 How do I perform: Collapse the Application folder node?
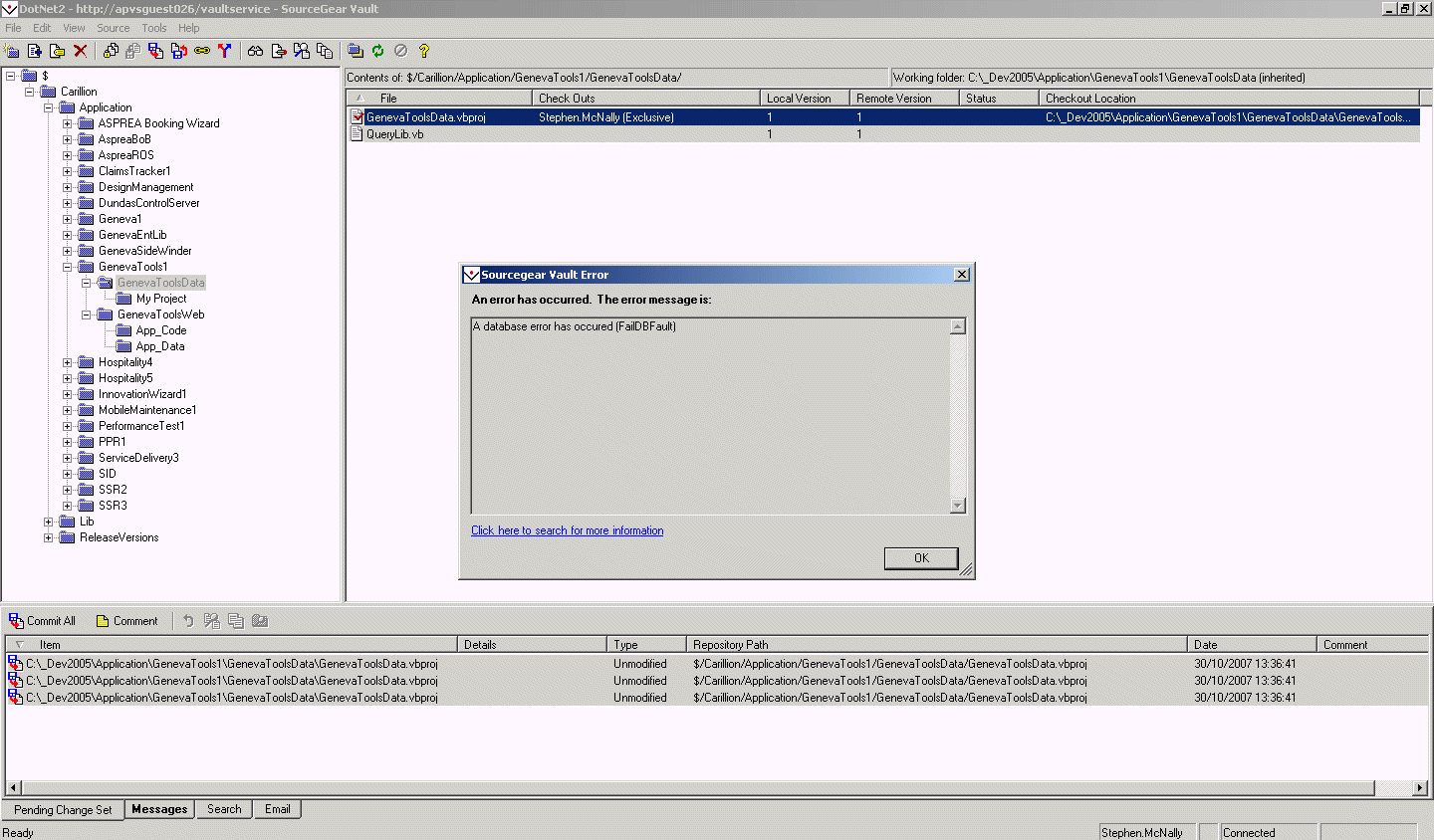pyautogui.click(x=49, y=107)
